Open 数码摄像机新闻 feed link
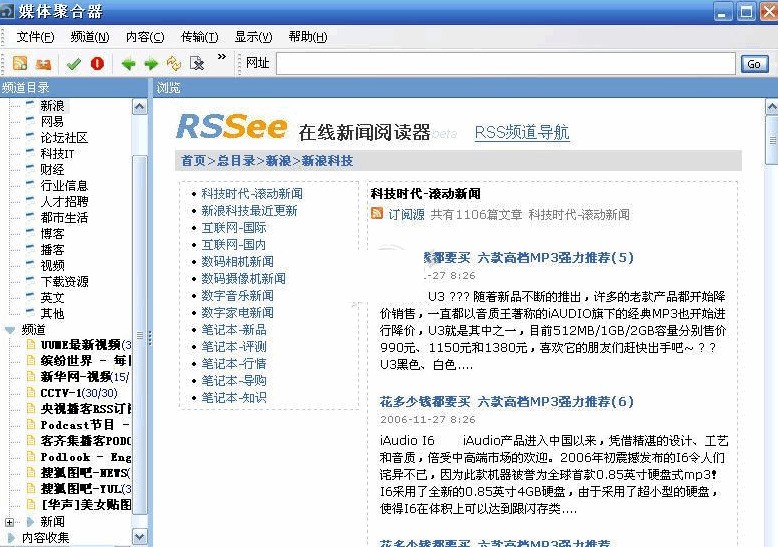The image size is (778, 547). [244, 278]
